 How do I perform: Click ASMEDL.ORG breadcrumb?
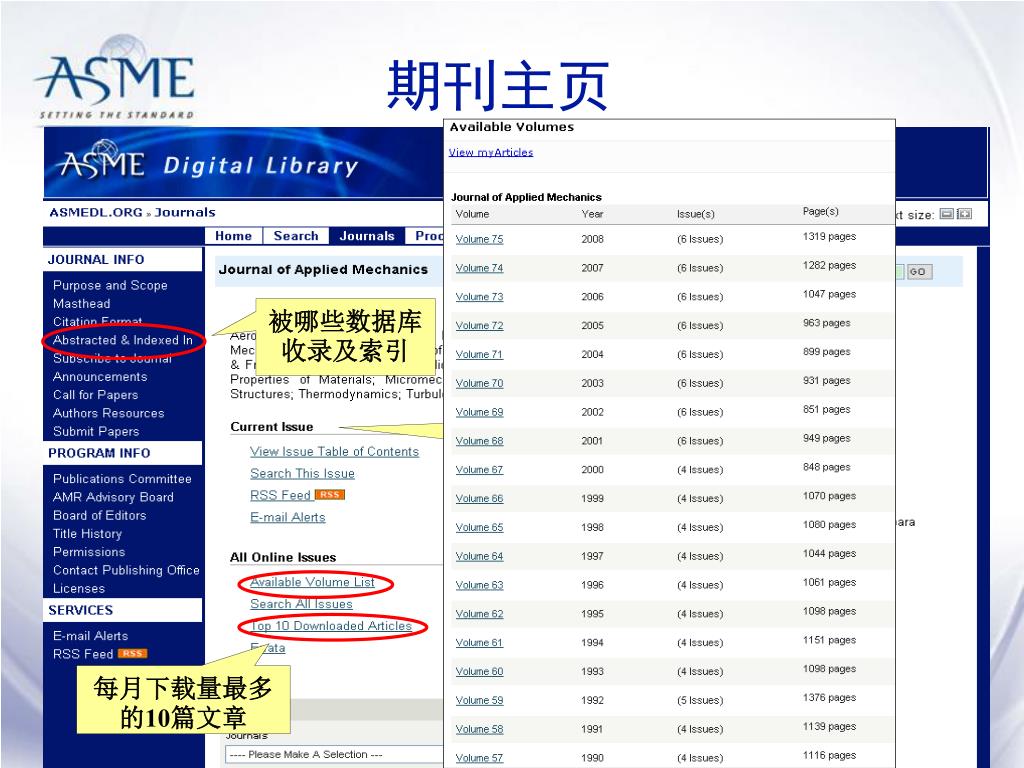(x=96, y=212)
